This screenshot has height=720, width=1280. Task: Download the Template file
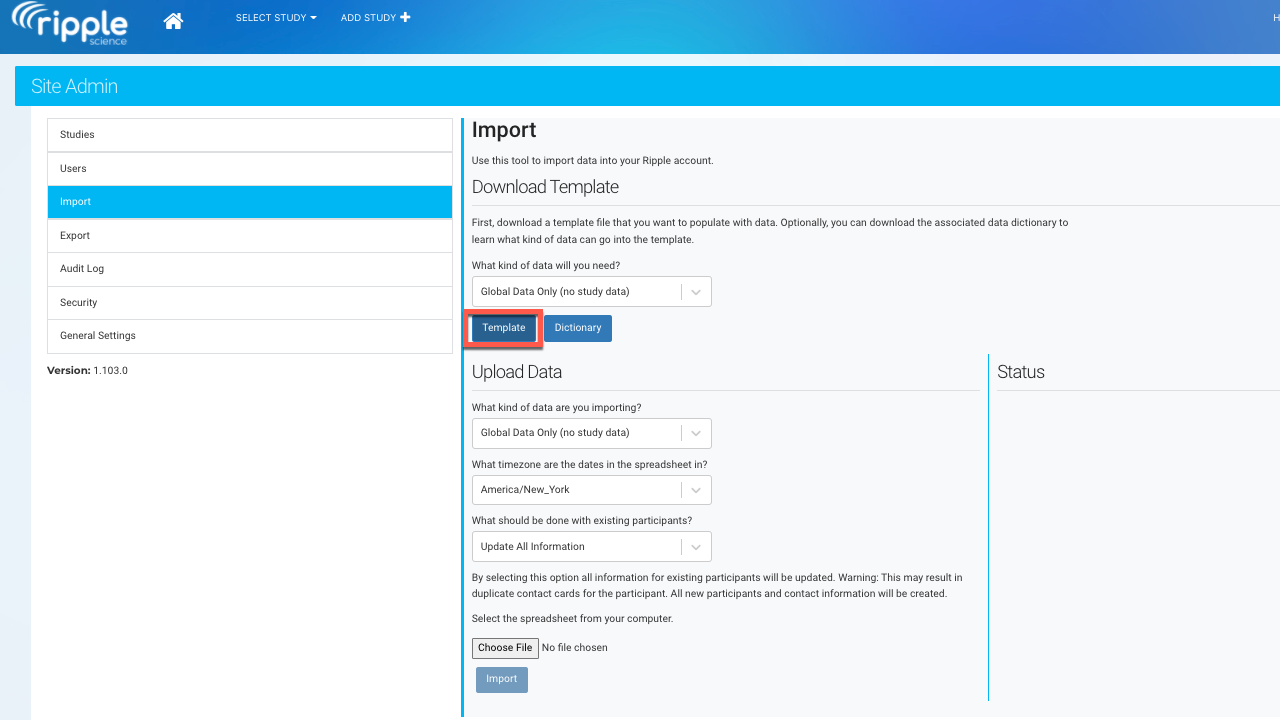(x=504, y=328)
